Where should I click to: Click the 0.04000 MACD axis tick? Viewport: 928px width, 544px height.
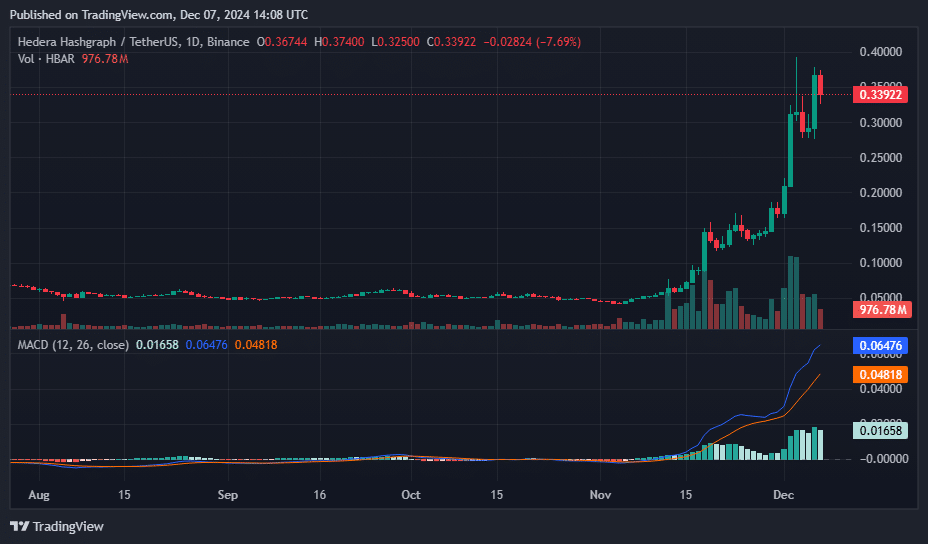(881, 389)
